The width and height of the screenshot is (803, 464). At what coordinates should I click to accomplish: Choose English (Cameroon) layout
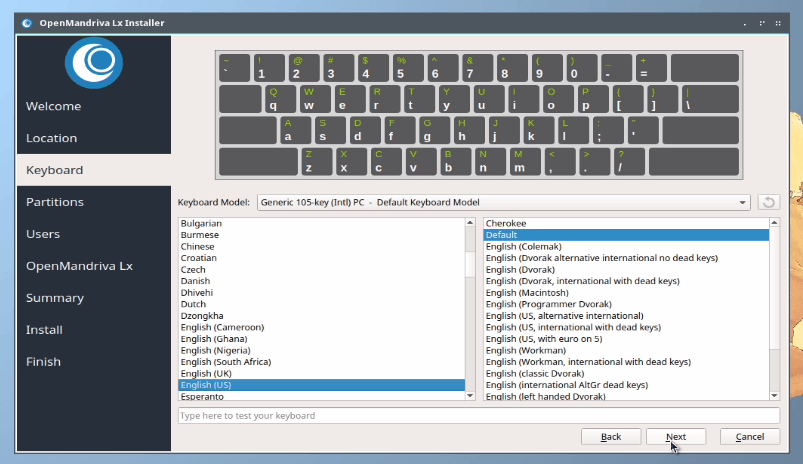point(322,327)
